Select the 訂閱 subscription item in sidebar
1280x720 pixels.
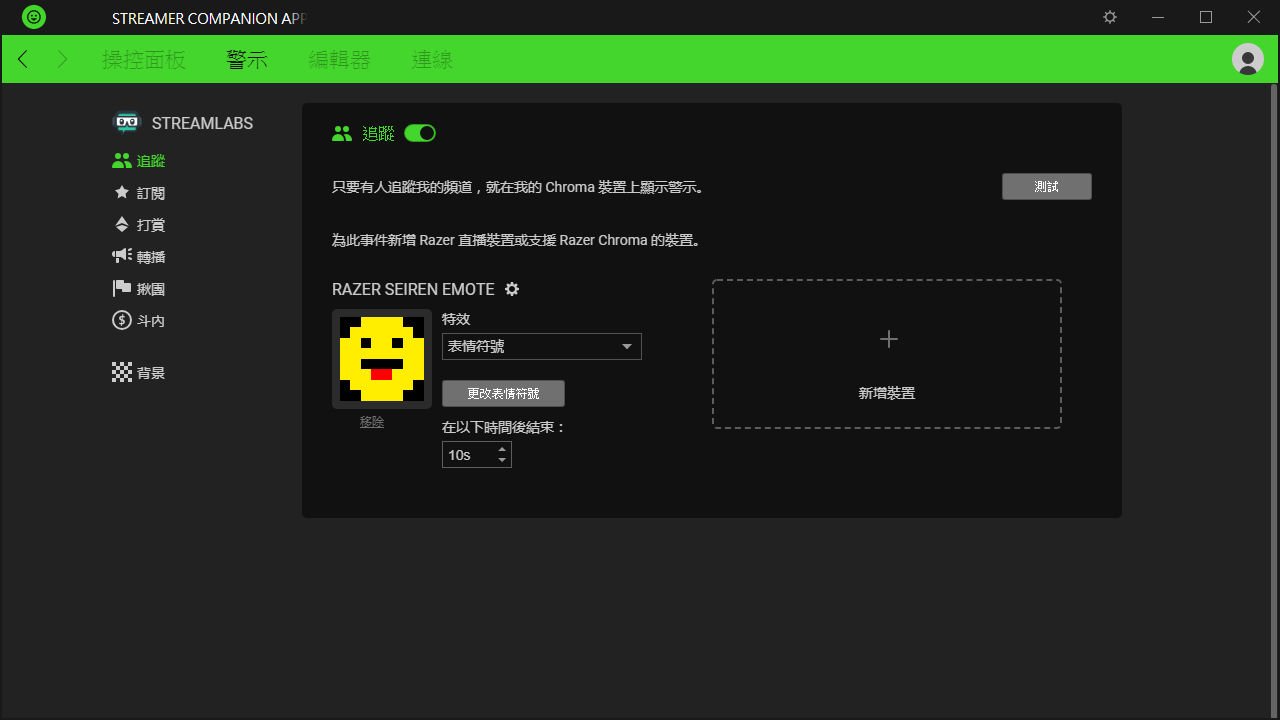pyautogui.click(x=139, y=193)
